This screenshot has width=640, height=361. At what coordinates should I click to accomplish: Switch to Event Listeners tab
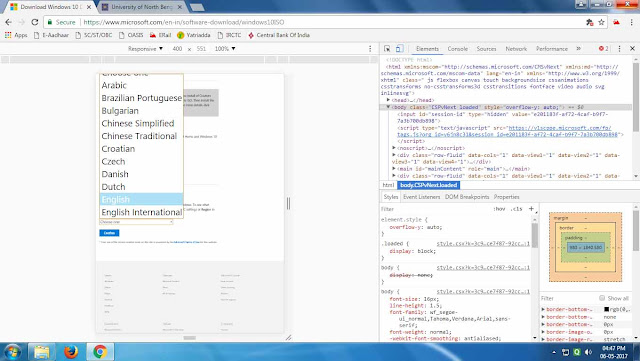pos(422,197)
